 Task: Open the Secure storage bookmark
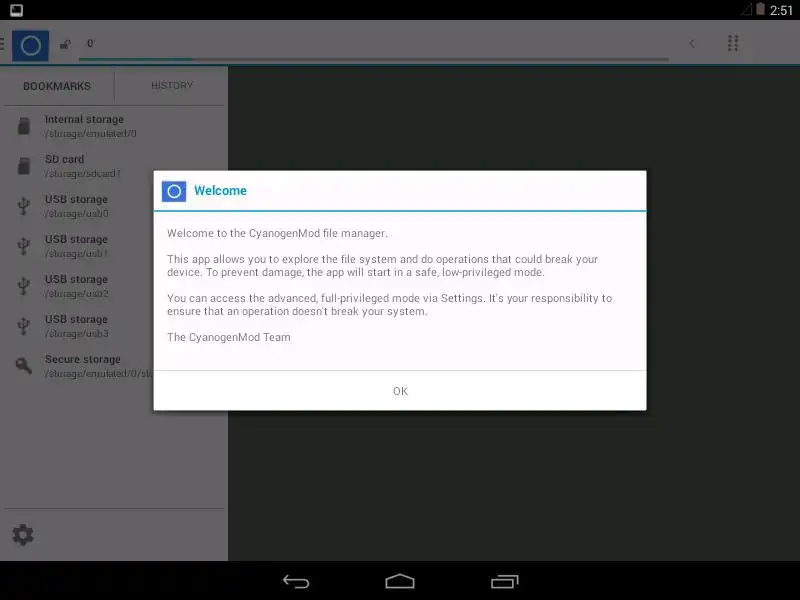(x=79, y=366)
